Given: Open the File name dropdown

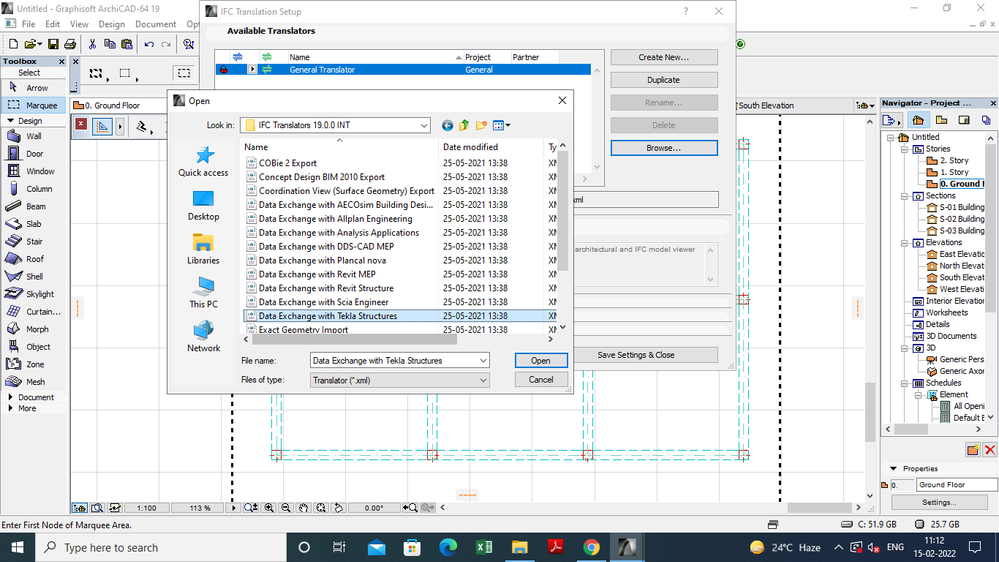Looking at the screenshot, I should pos(483,361).
